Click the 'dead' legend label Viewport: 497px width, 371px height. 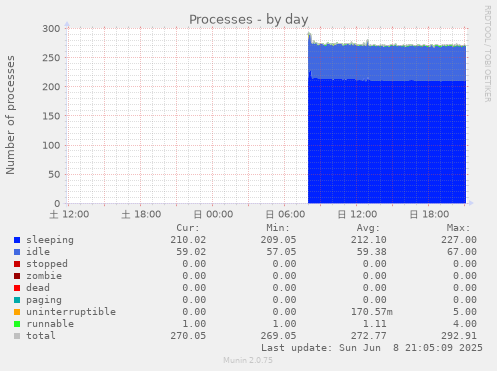(38, 288)
